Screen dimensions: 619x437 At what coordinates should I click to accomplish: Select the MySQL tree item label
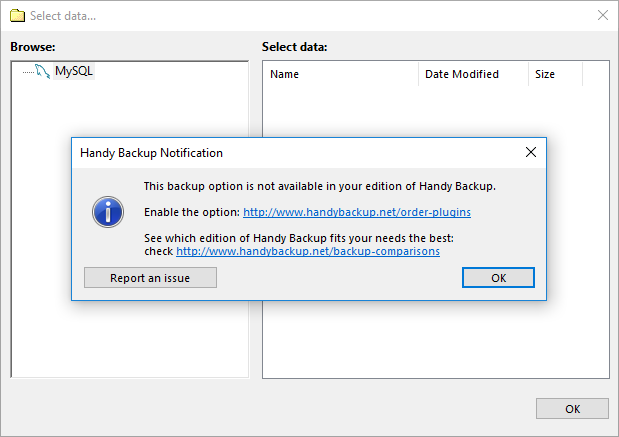pos(74,71)
